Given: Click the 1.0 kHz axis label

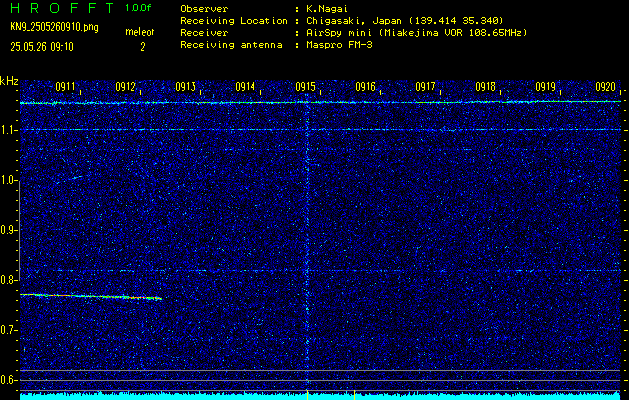Looking at the screenshot, I should [x=8, y=180].
